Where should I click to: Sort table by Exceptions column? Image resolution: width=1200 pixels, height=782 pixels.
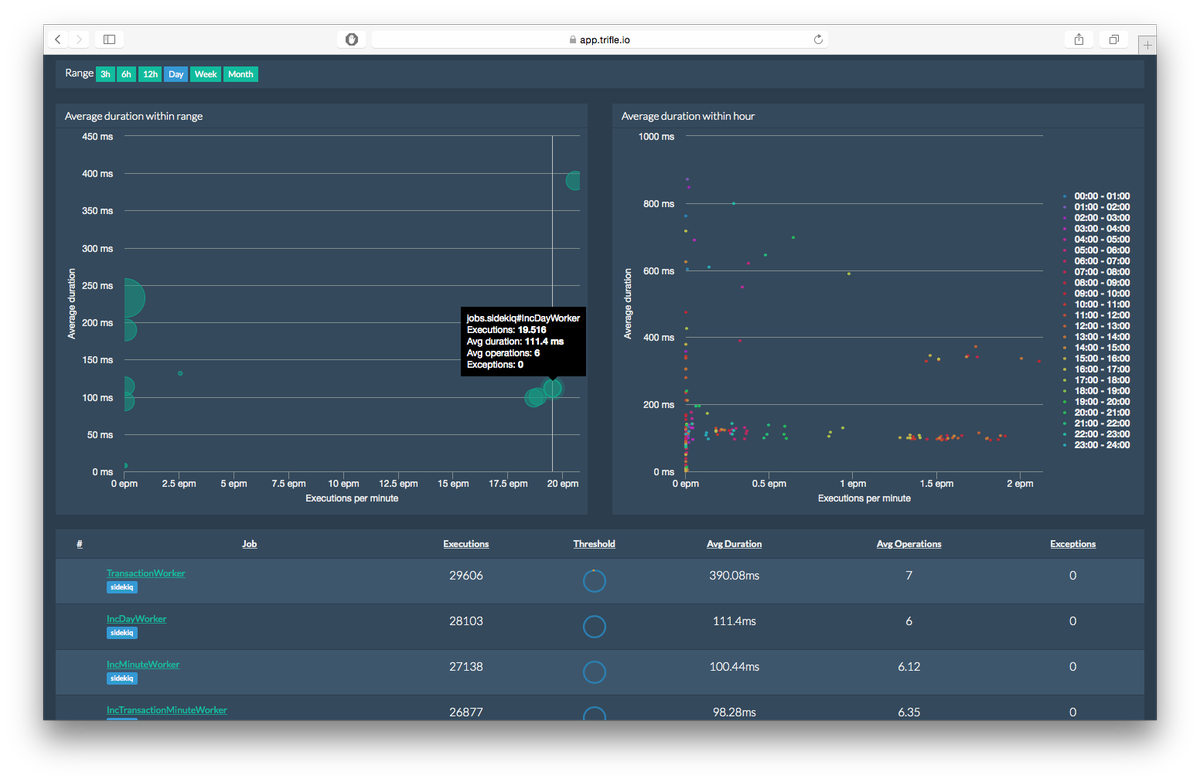pos(1073,544)
